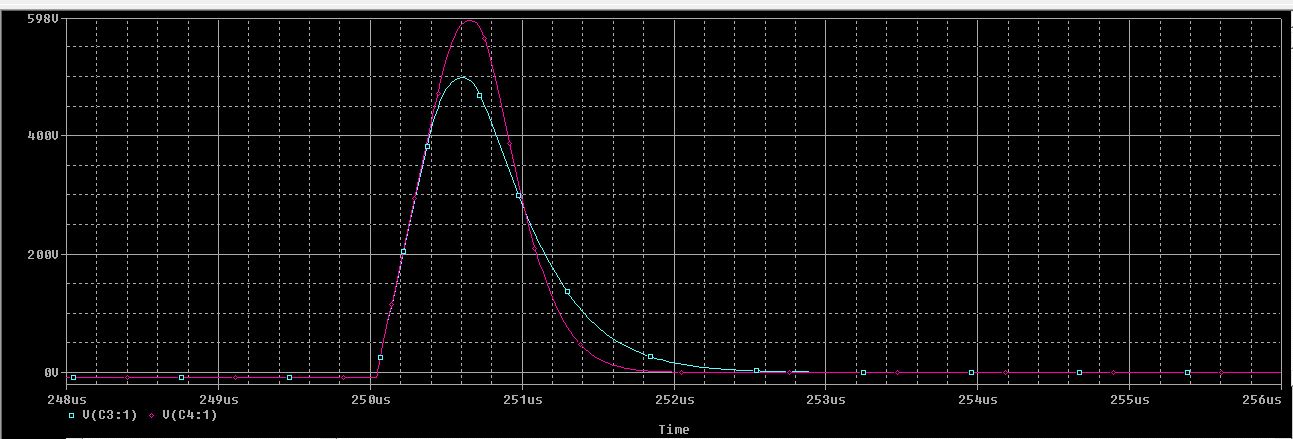Viewport: 1293px width, 439px height.
Task: Click the 249us x-axis label
Action: click(219, 400)
